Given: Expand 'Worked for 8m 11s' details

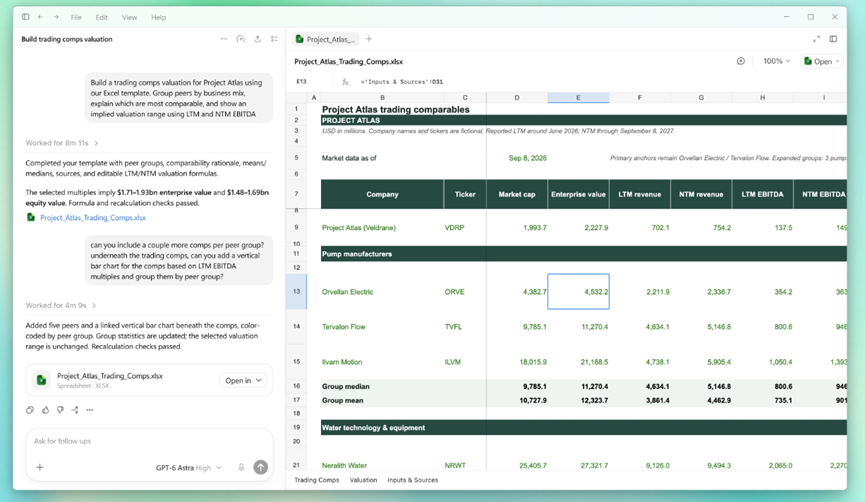Looking at the screenshot, I should point(62,143).
